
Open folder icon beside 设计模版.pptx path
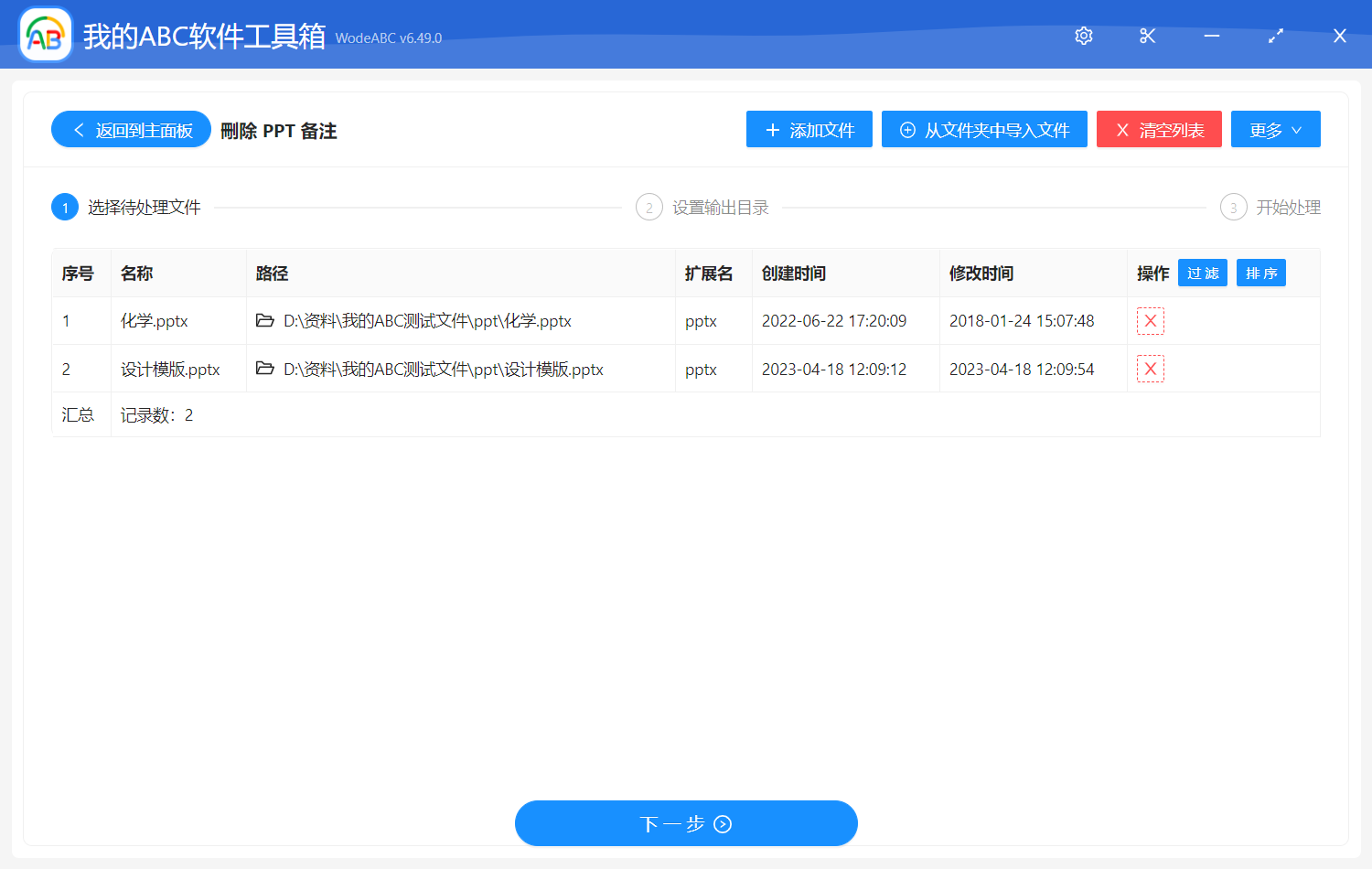[x=263, y=368]
